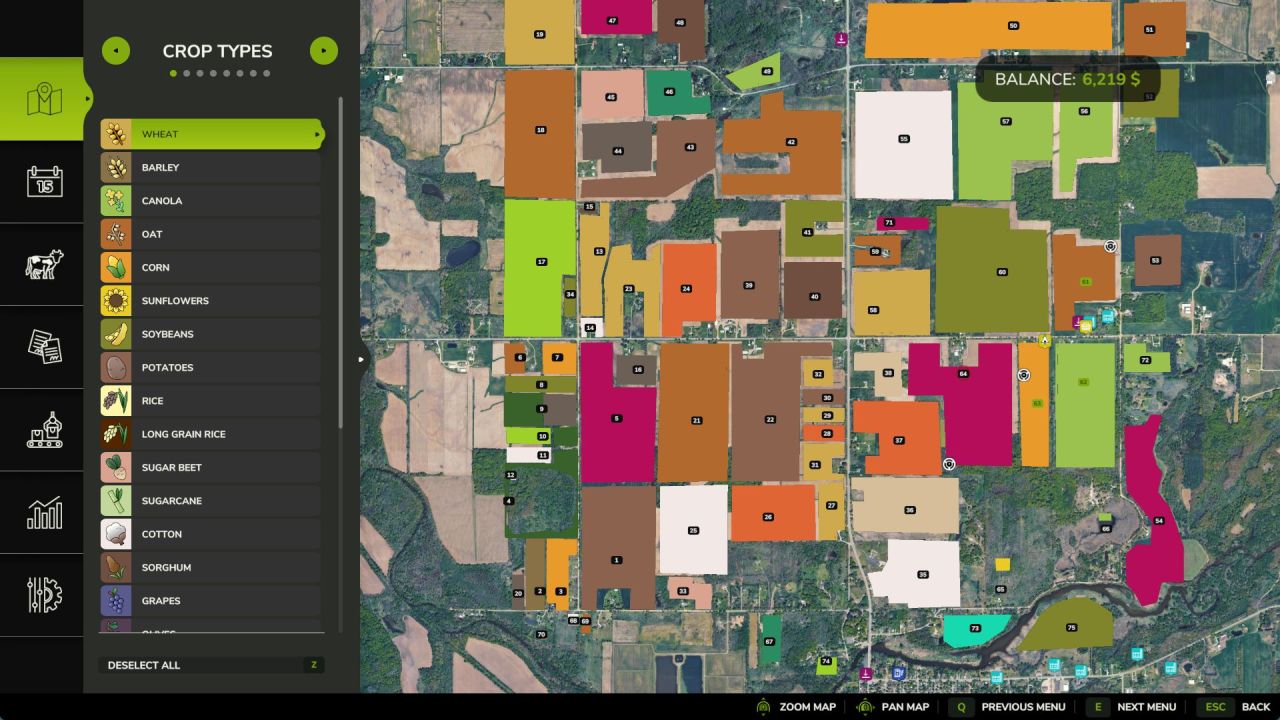Open the map view from the sidebar
The image size is (1280, 720).
pos(42,96)
